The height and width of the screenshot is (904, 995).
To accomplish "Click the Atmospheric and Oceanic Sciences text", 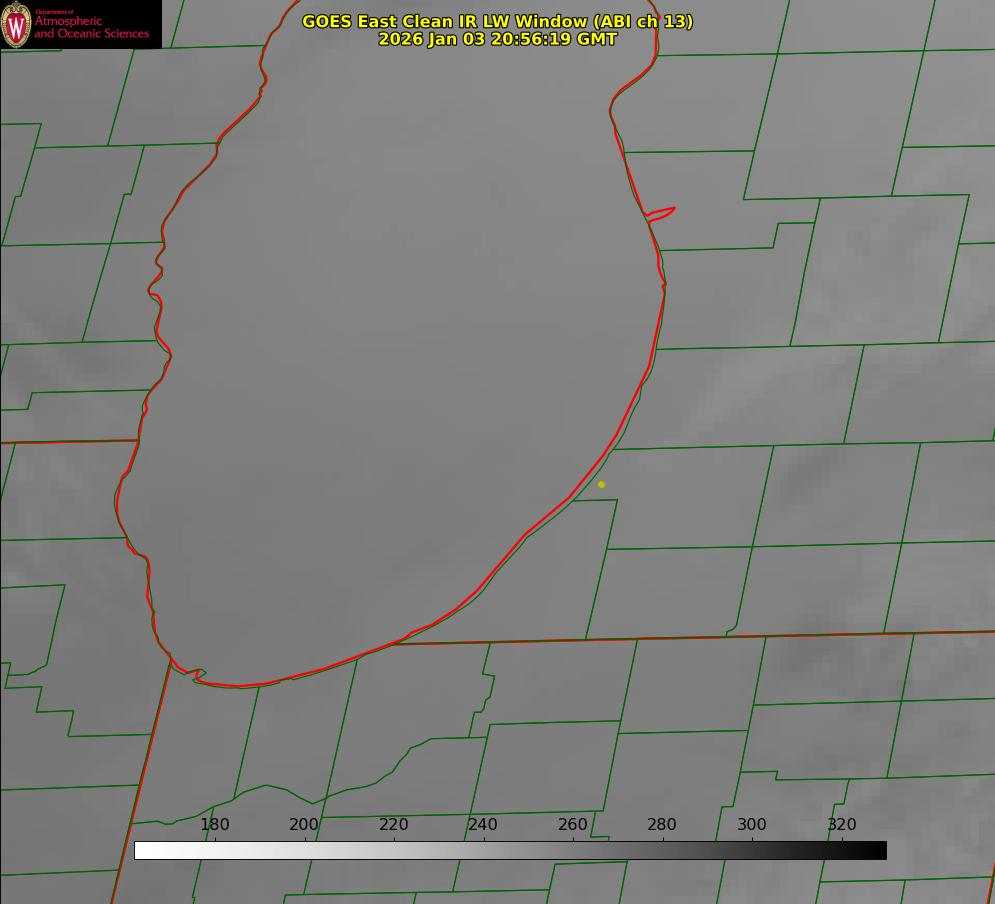I will coord(91,27).
